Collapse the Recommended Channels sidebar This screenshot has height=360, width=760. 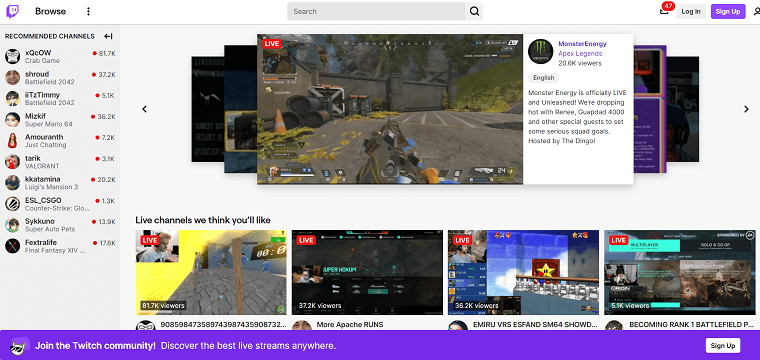click(109, 36)
